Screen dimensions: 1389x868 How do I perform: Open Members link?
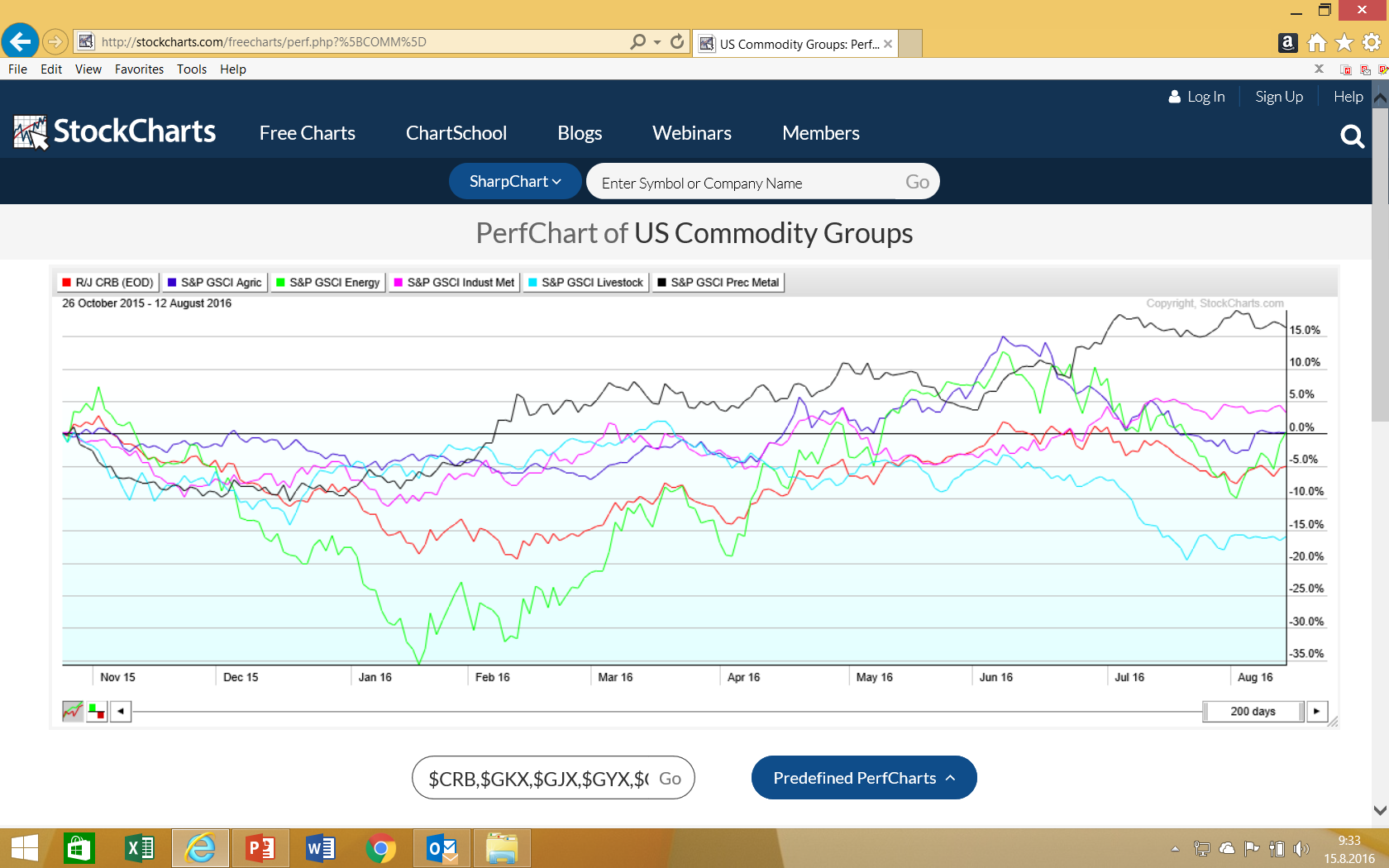pos(821,133)
